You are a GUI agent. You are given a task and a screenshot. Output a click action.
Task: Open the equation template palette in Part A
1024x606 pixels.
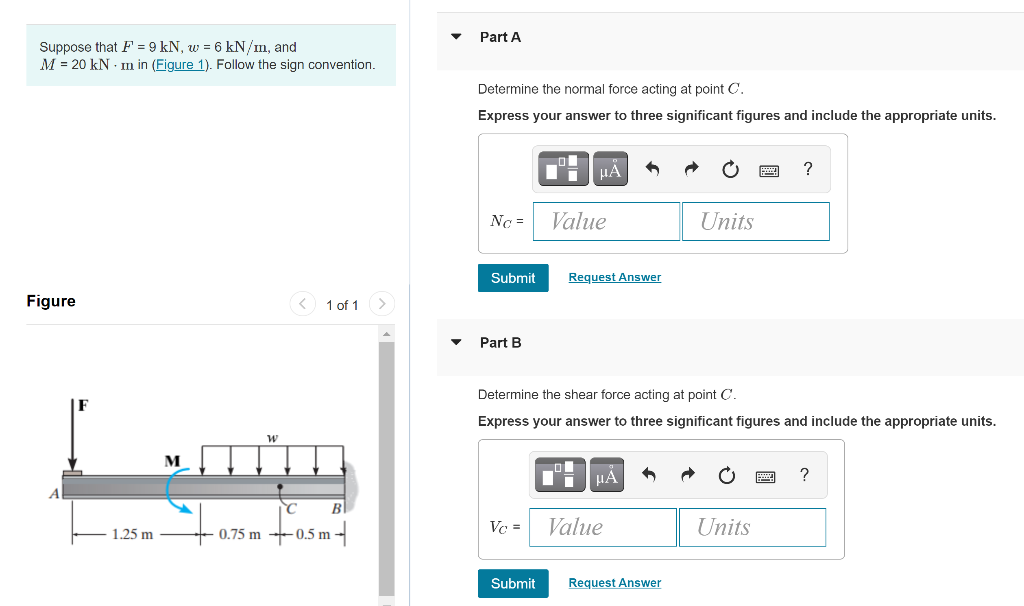pos(562,168)
